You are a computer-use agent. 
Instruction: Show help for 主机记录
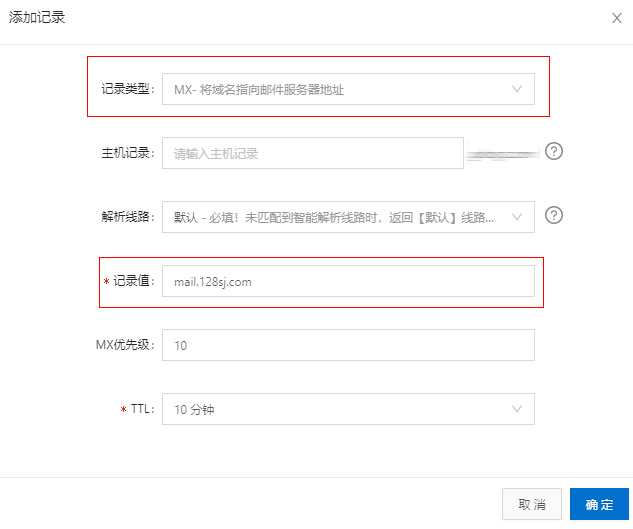554,151
